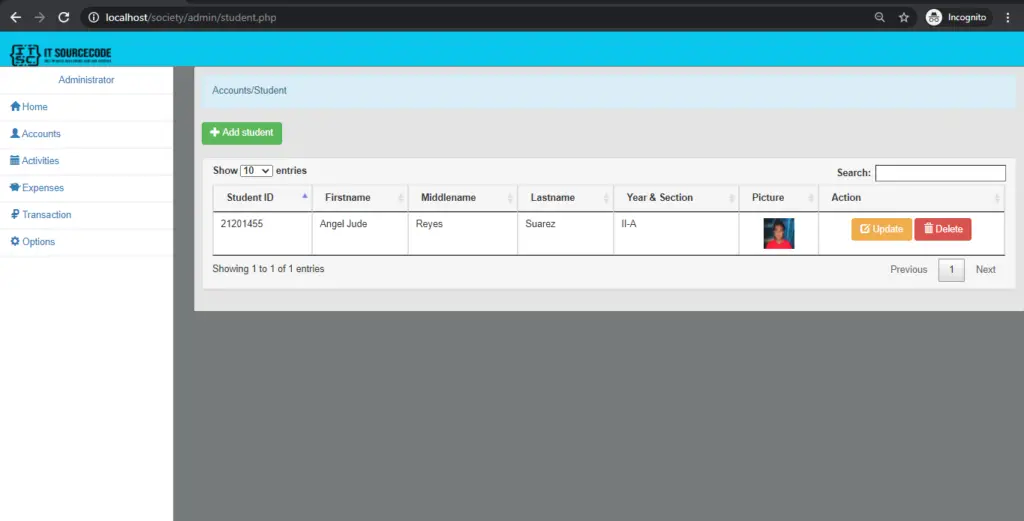
Task: Reload the page using the browser refresh icon
Action: [64, 17]
